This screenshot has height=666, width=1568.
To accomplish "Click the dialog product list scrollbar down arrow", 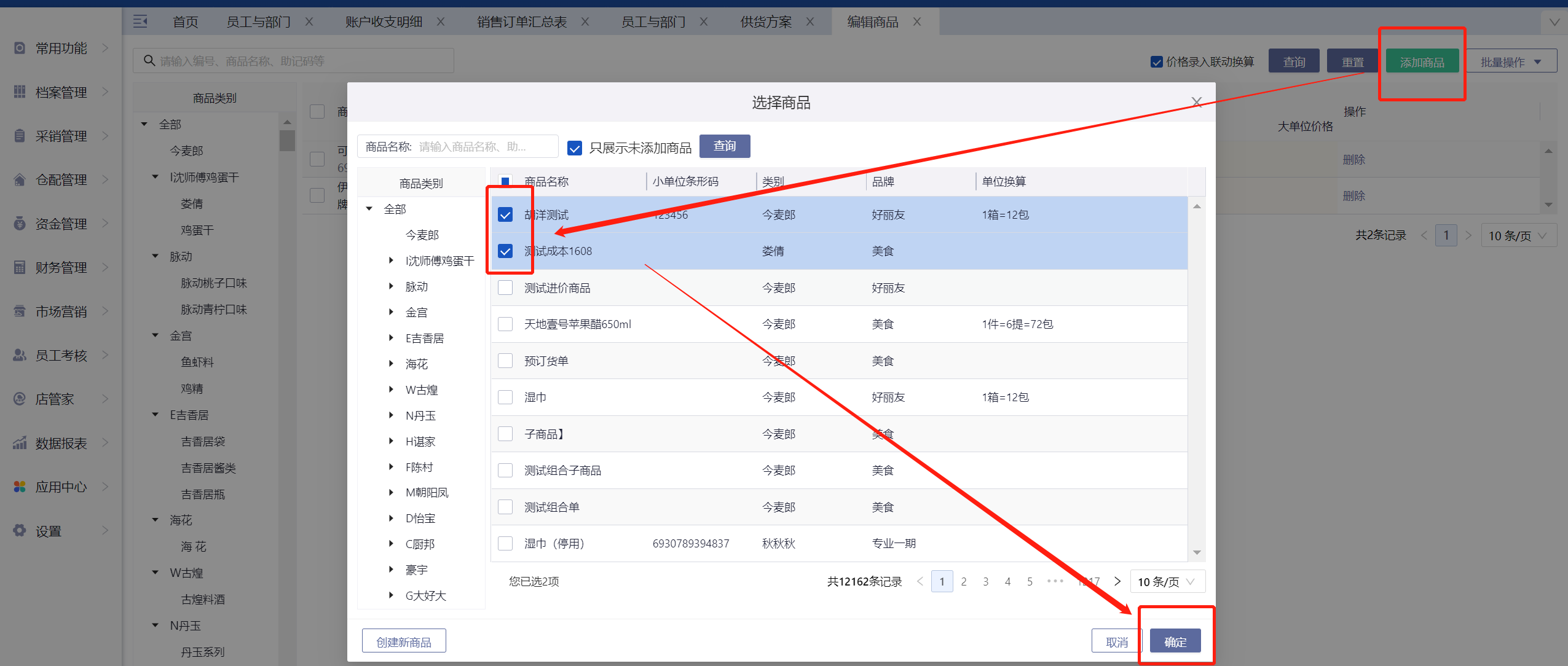I will point(1197,552).
